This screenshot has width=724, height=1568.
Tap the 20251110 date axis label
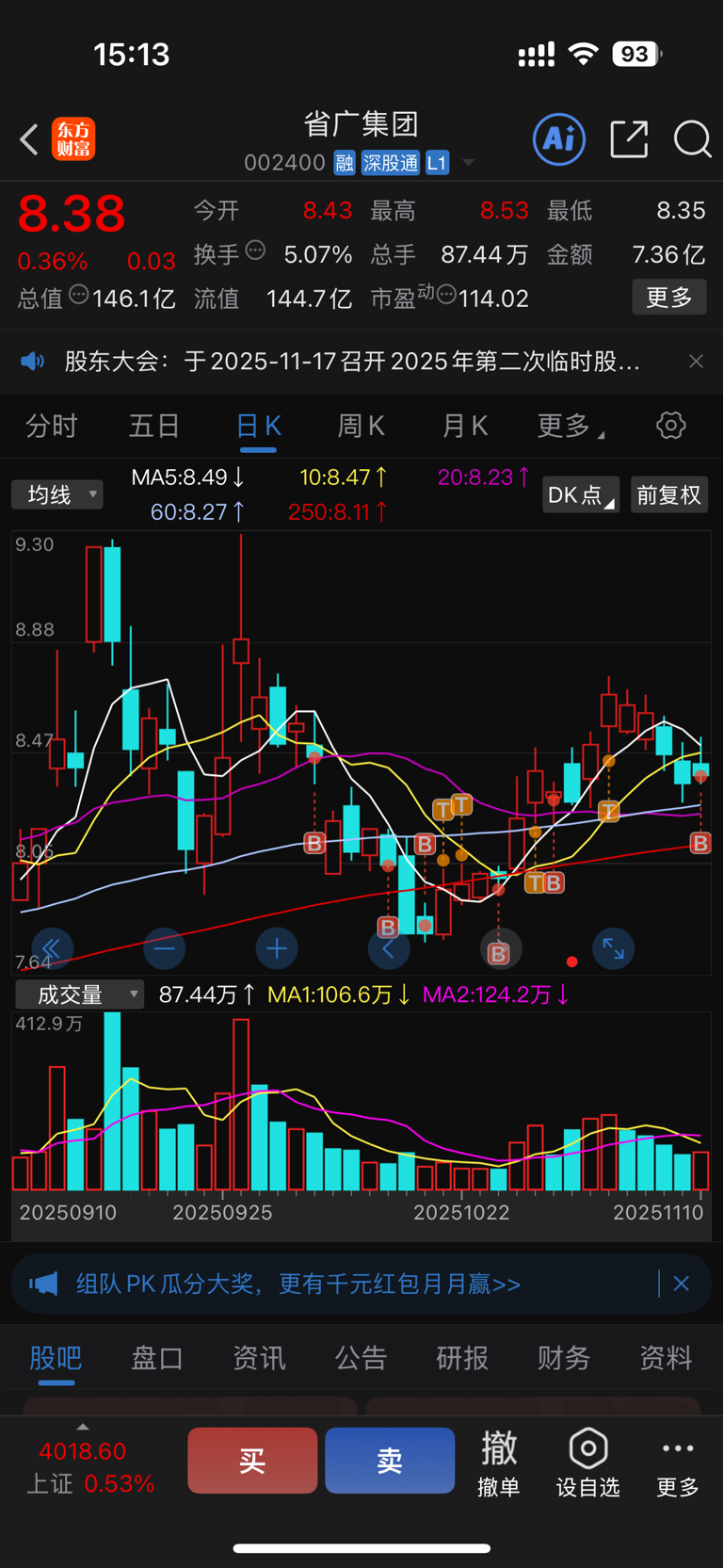pyautogui.click(x=658, y=1213)
